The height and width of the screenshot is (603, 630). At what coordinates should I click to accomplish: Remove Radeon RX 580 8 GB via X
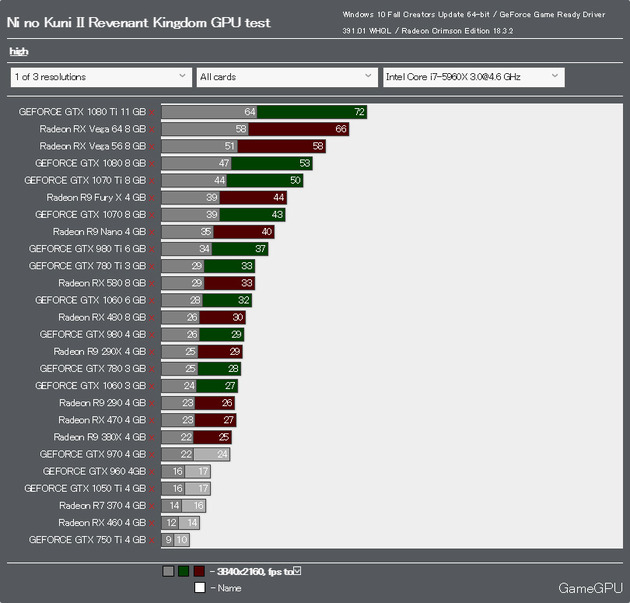(x=151, y=284)
